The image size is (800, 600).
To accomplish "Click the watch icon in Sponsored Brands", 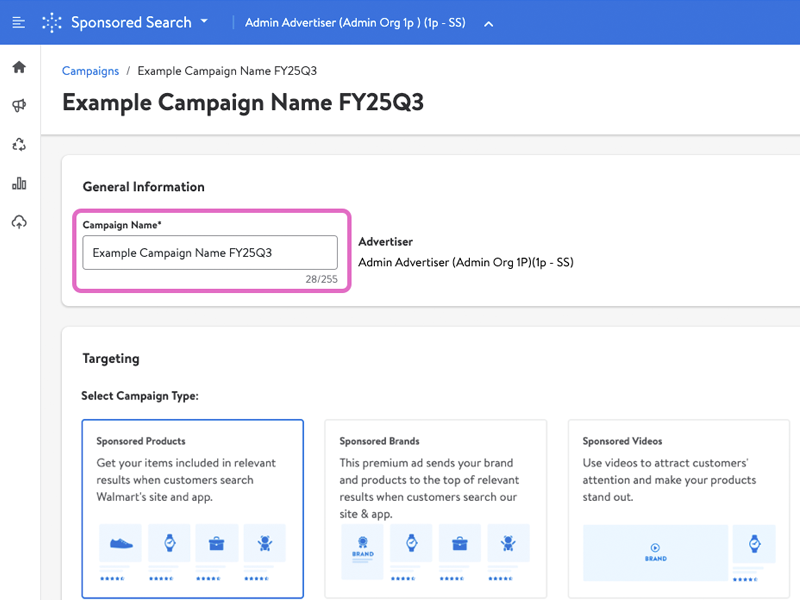I will pos(411,543).
